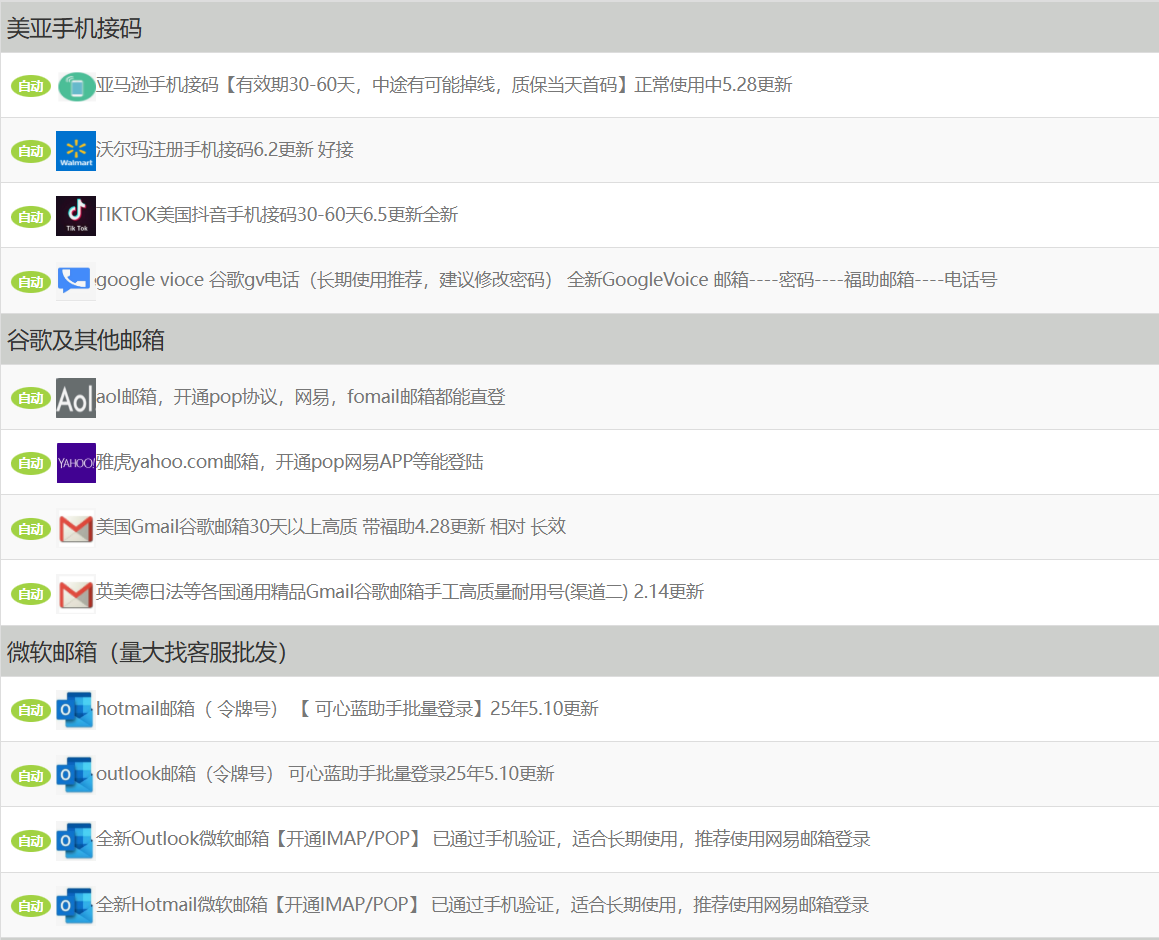Click the 自动 badge for 全新Hotmail微软邮箱
Viewport: 1159px width, 940px height.
click(30, 905)
